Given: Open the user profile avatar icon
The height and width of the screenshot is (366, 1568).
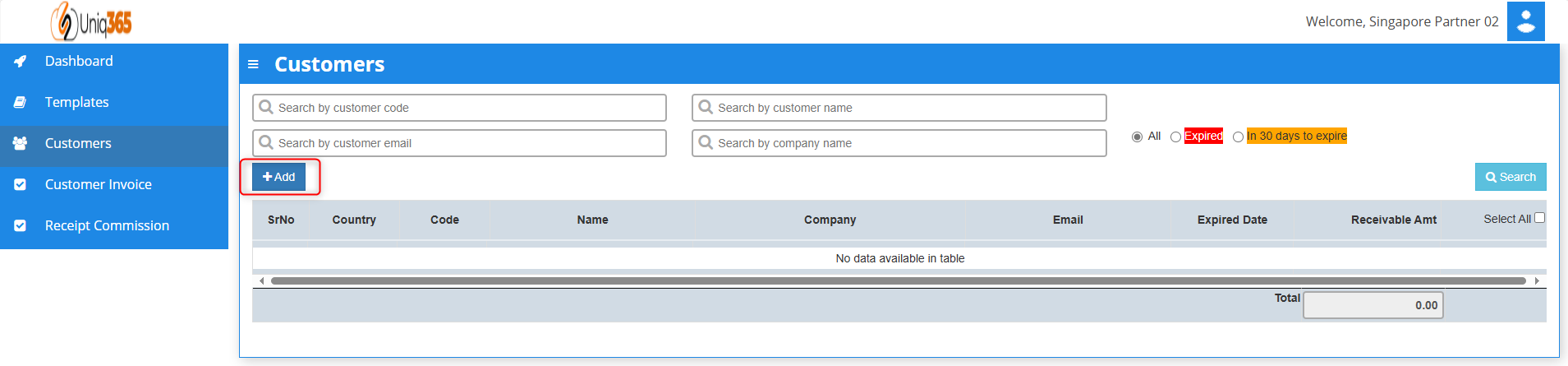Looking at the screenshot, I should pyautogui.click(x=1525, y=21).
